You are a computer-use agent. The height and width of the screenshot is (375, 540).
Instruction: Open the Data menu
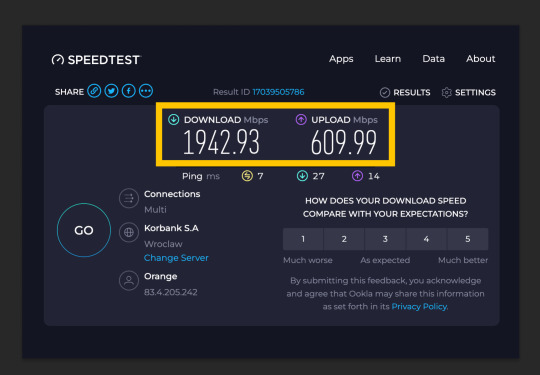click(434, 59)
